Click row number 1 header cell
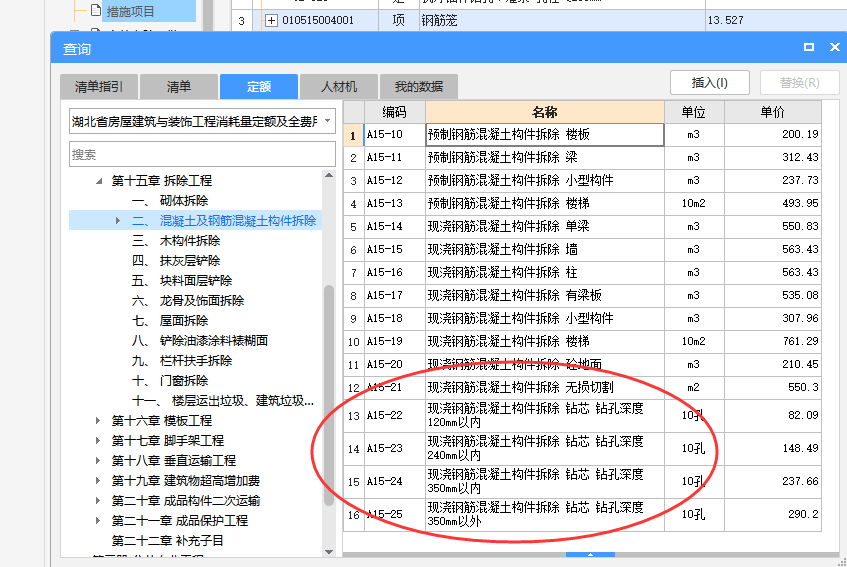Screen dimensions: 847x567 coord(354,135)
